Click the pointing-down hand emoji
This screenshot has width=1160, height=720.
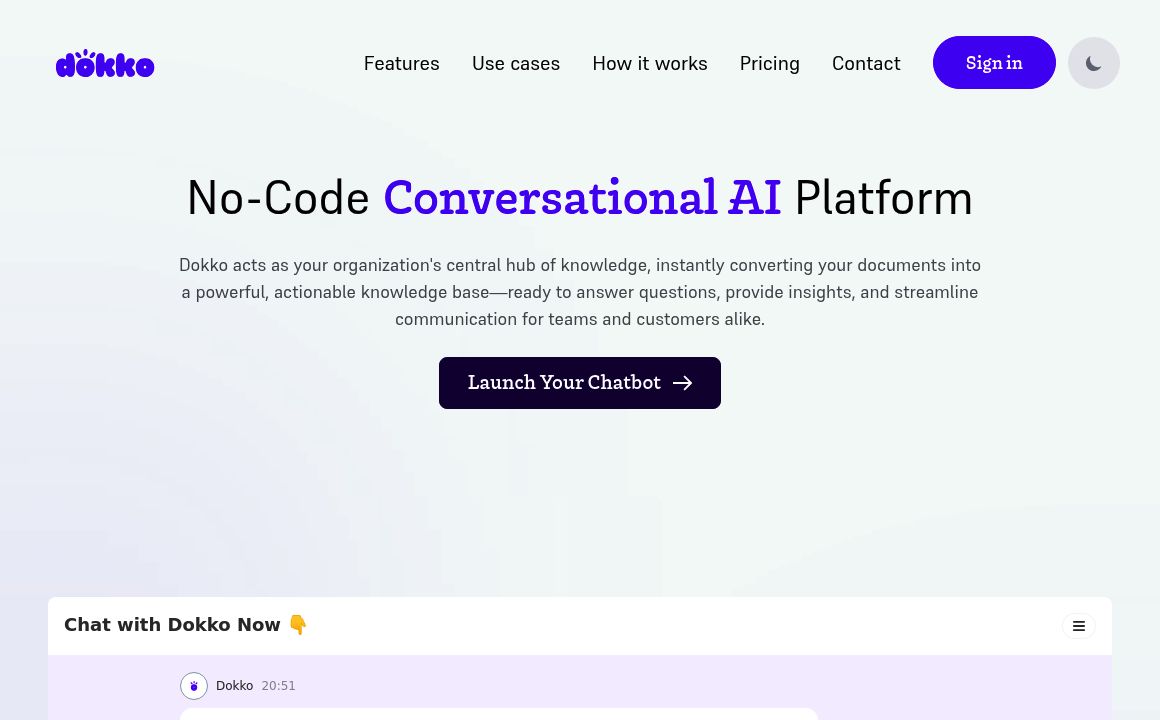[x=298, y=625]
